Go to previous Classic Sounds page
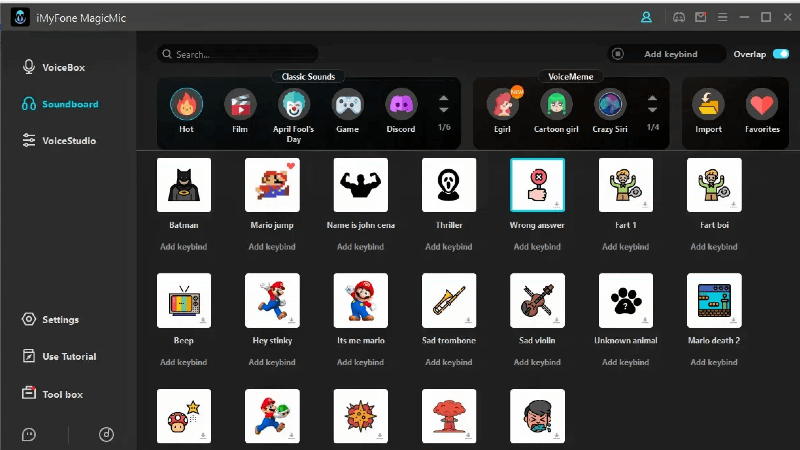This screenshot has width=800, height=450. click(x=443, y=98)
